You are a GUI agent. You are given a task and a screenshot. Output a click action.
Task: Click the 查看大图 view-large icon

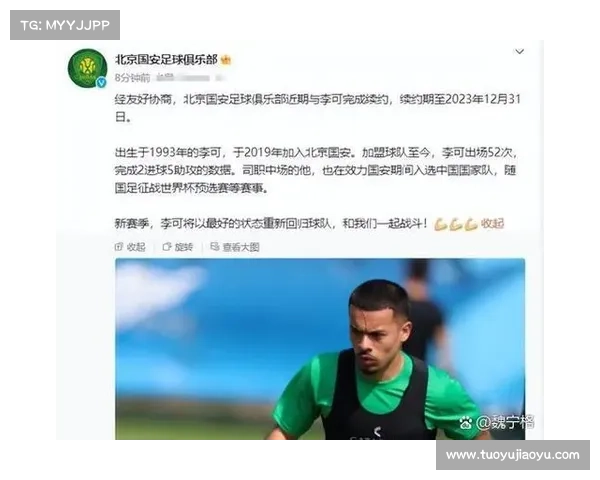[x=215, y=247]
